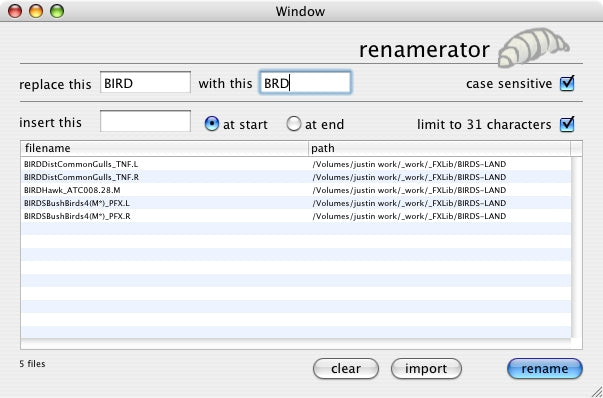Click the clear button
Viewport: 603px width, 398px height.
pyautogui.click(x=346, y=368)
